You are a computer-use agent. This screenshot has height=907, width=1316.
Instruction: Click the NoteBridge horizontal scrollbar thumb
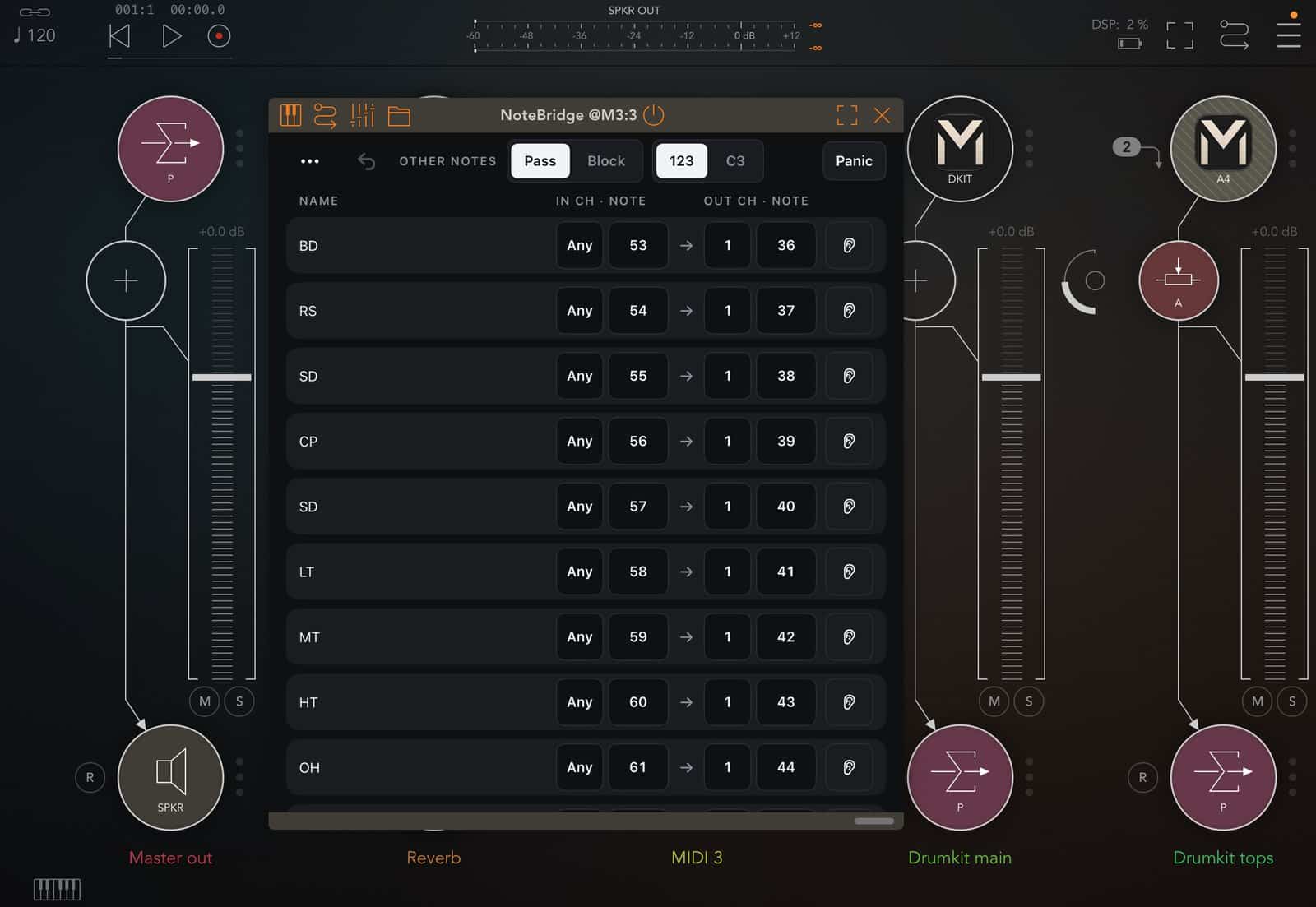tap(873, 821)
